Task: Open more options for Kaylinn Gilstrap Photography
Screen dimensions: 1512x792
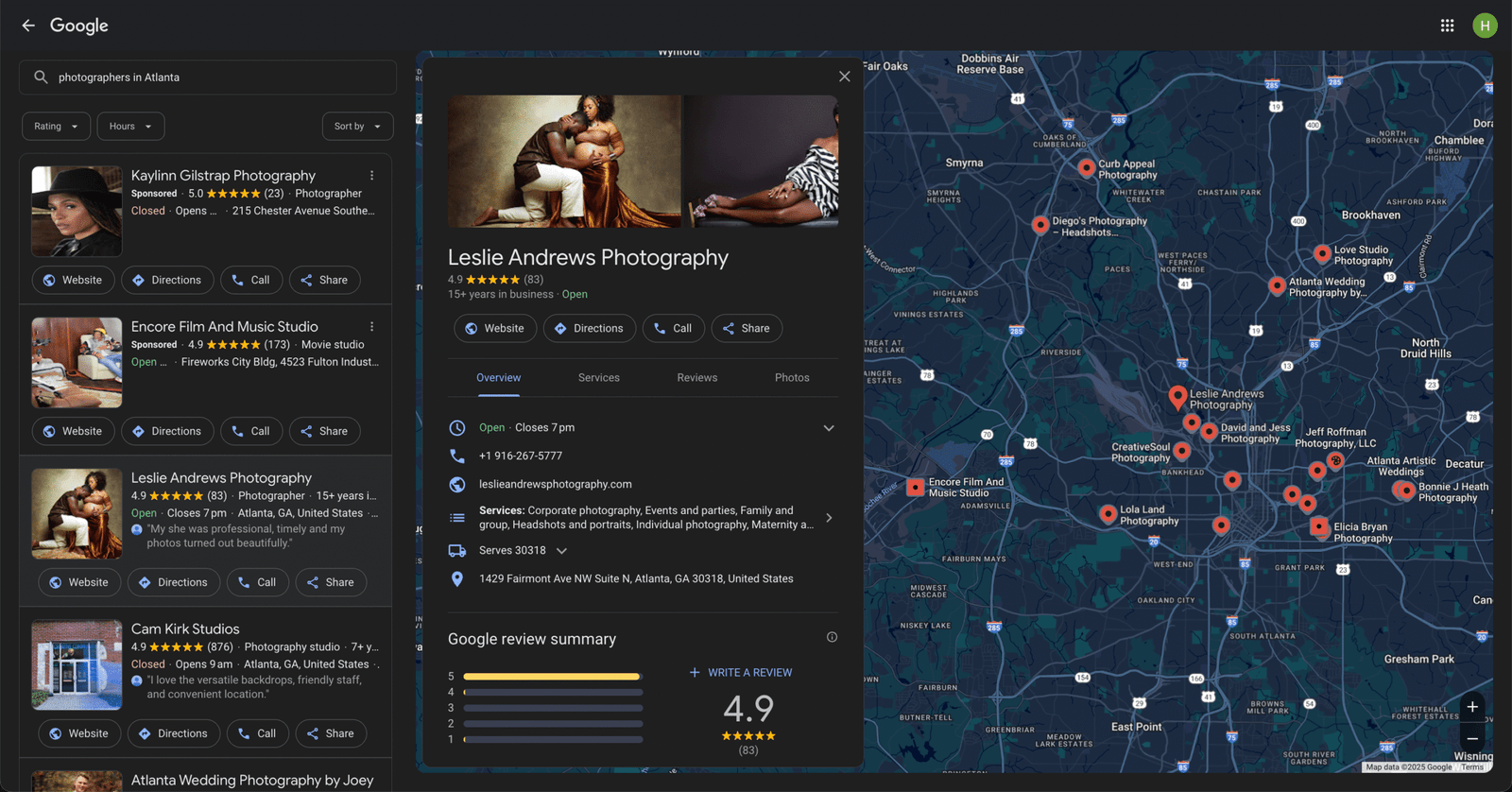Action: (371, 176)
